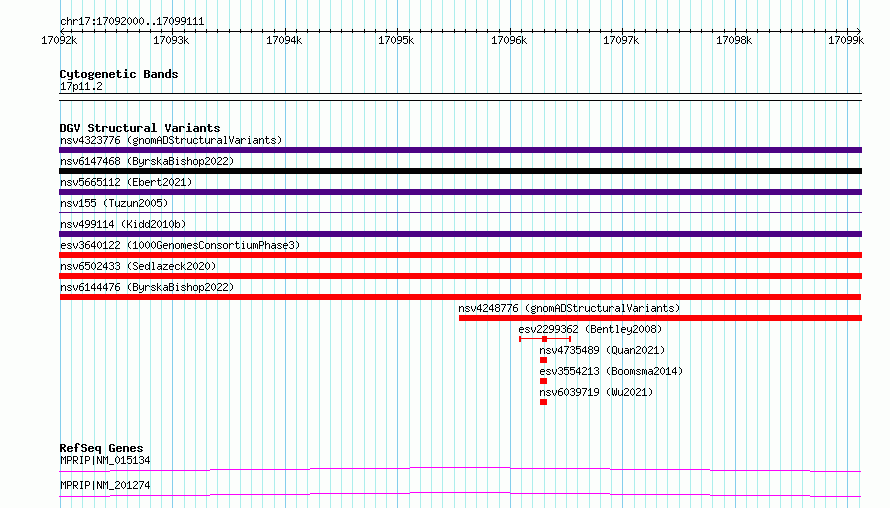Select the nsv6502433 (Sedlazeck2020) label
Screen dimensions: 890x508
138,266
